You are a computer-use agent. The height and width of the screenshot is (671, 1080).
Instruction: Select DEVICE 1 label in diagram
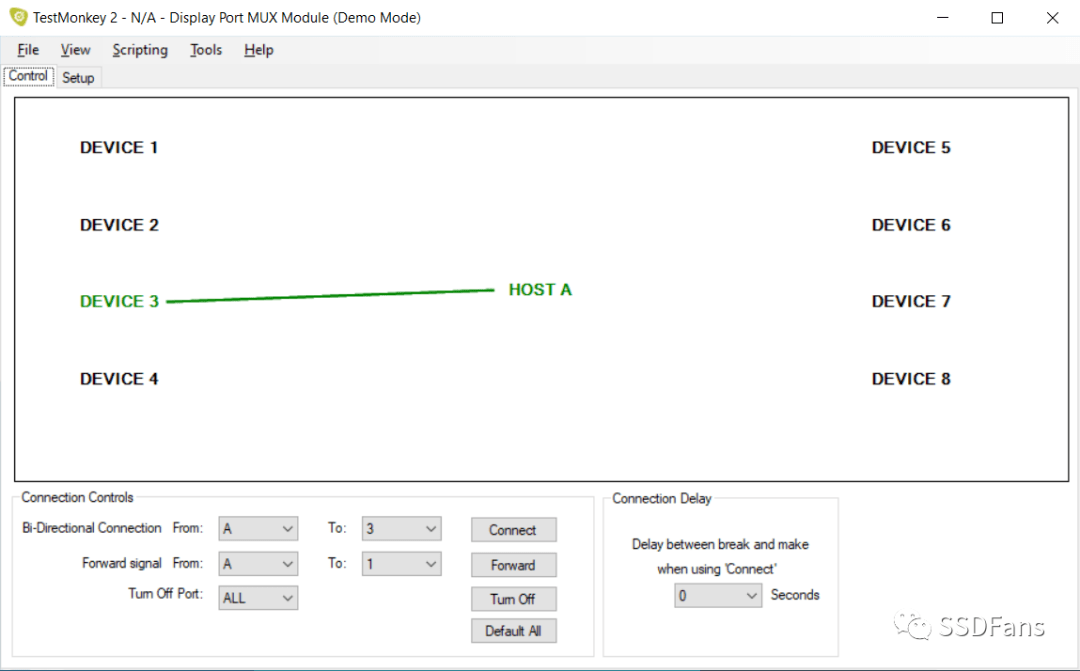pyautogui.click(x=119, y=147)
